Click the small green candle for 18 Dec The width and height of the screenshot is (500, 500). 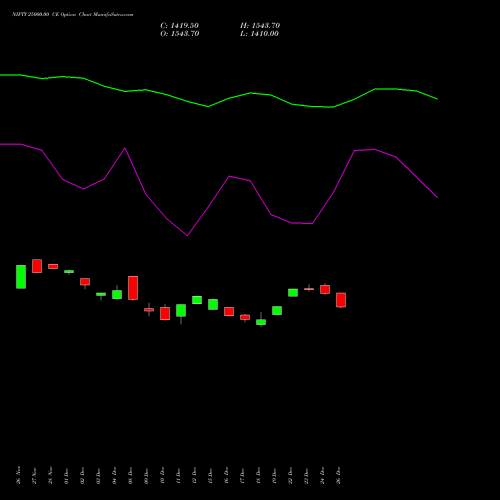coord(261,322)
